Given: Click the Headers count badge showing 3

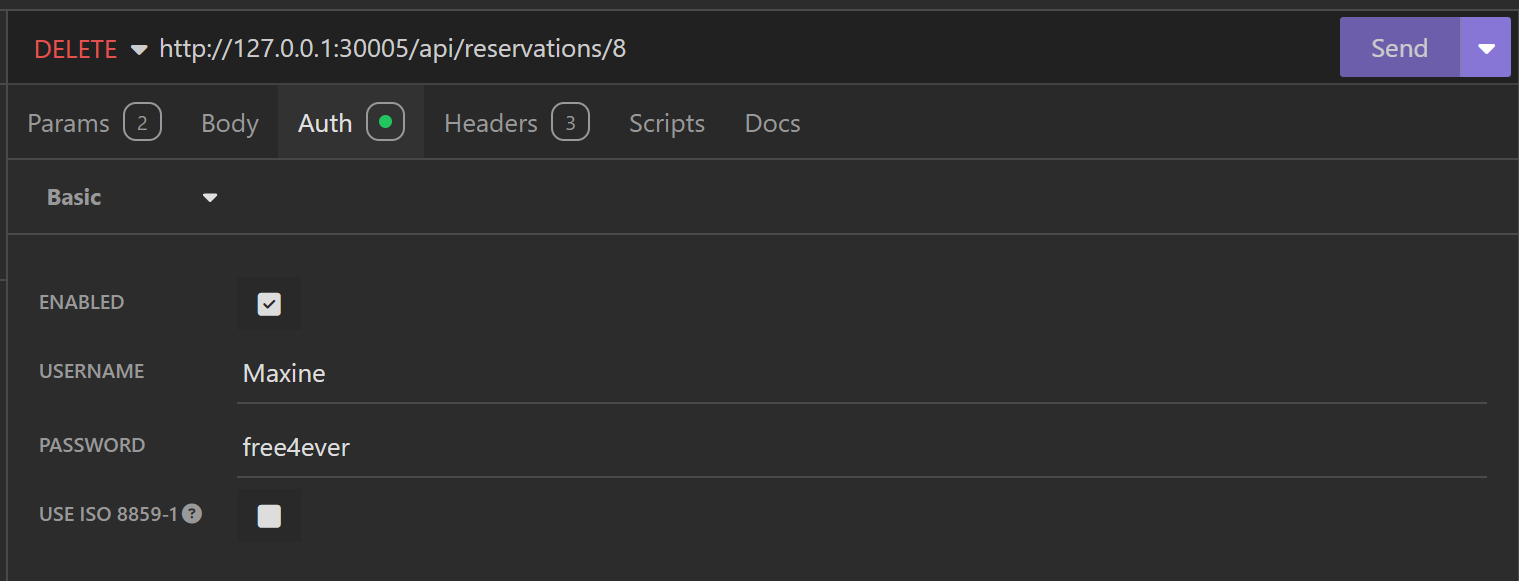Looking at the screenshot, I should click(570, 123).
